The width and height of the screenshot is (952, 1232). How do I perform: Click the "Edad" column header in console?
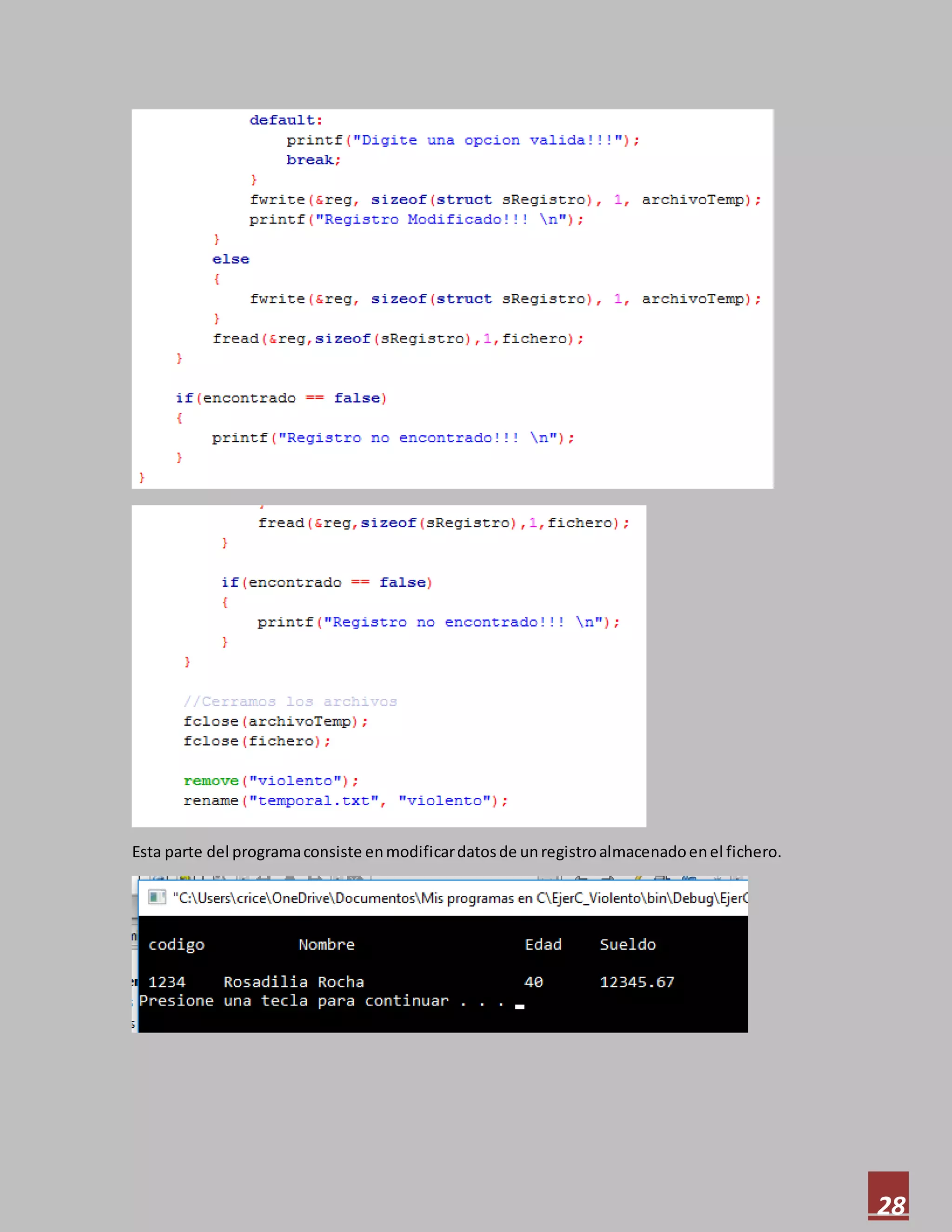pyautogui.click(x=543, y=944)
